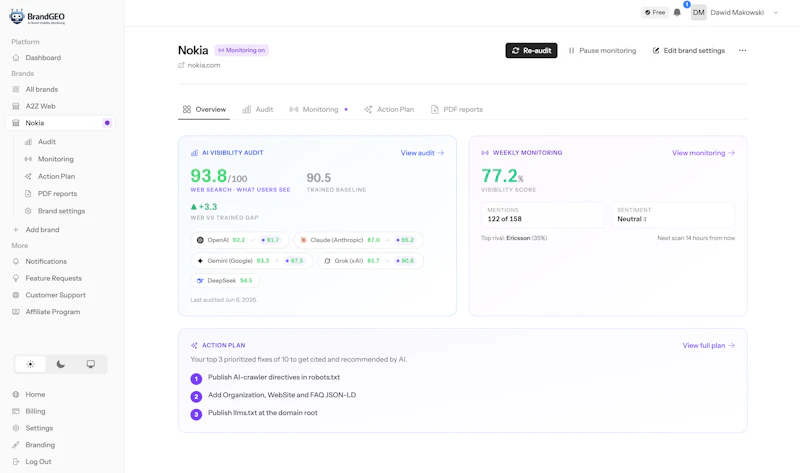Screen dimensions: 800x473
Task: Click the +3.3 web vs trained gap
Action: click(204, 207)
